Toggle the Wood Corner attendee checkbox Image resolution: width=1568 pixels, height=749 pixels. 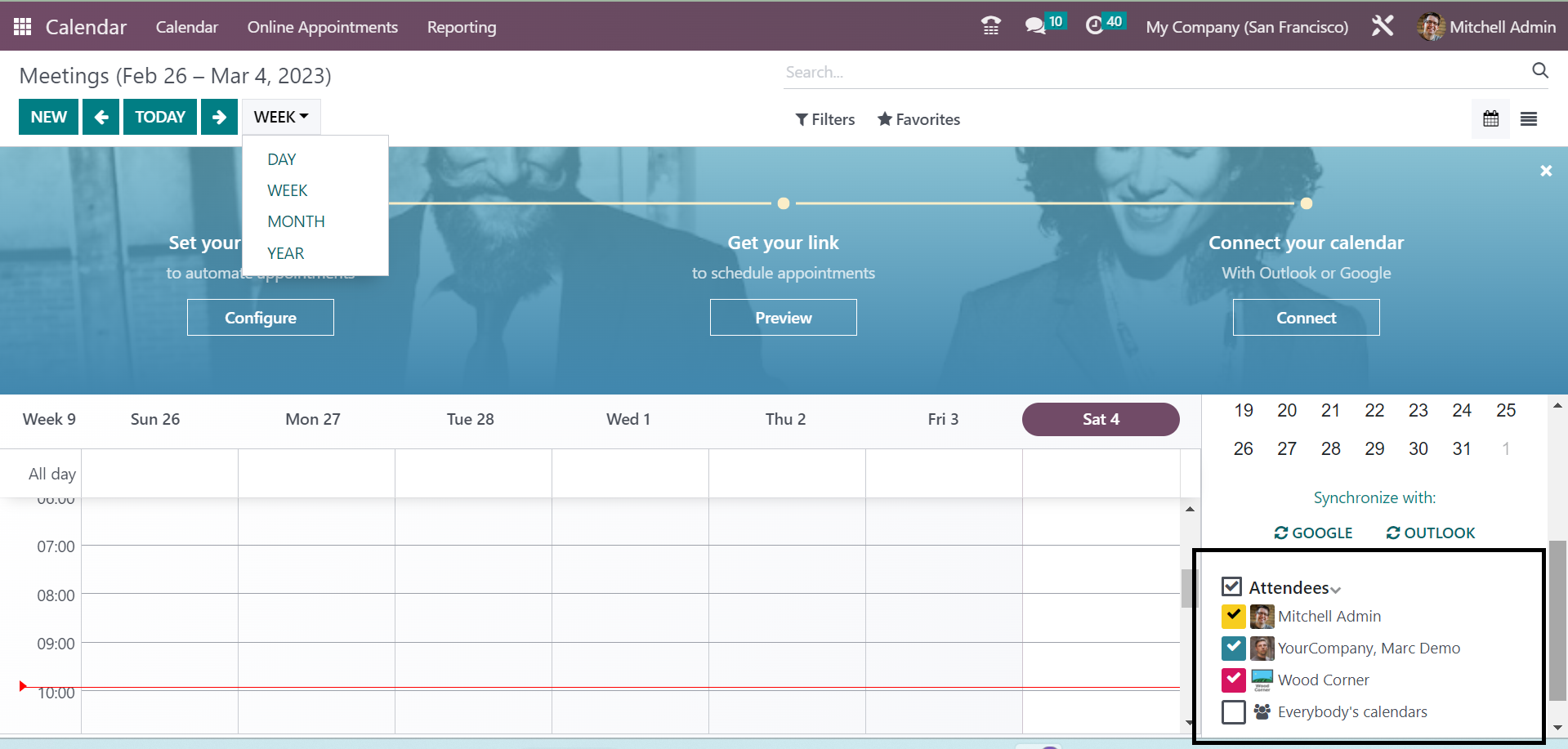tap(1233, 680)
